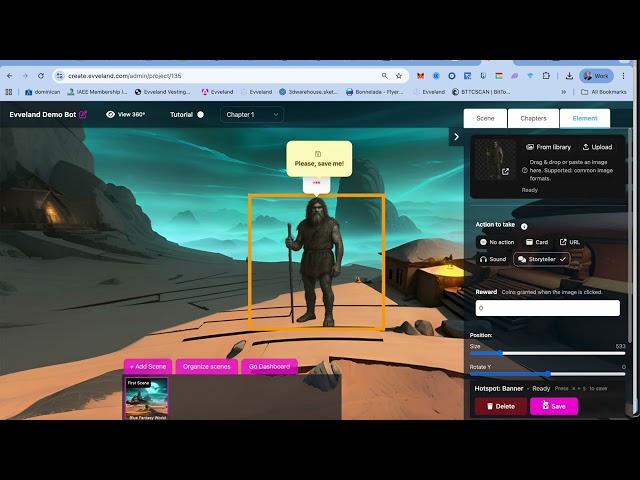Open the Chrome three-dot menu
Screen dimensions: 640x480
point(623,76)
